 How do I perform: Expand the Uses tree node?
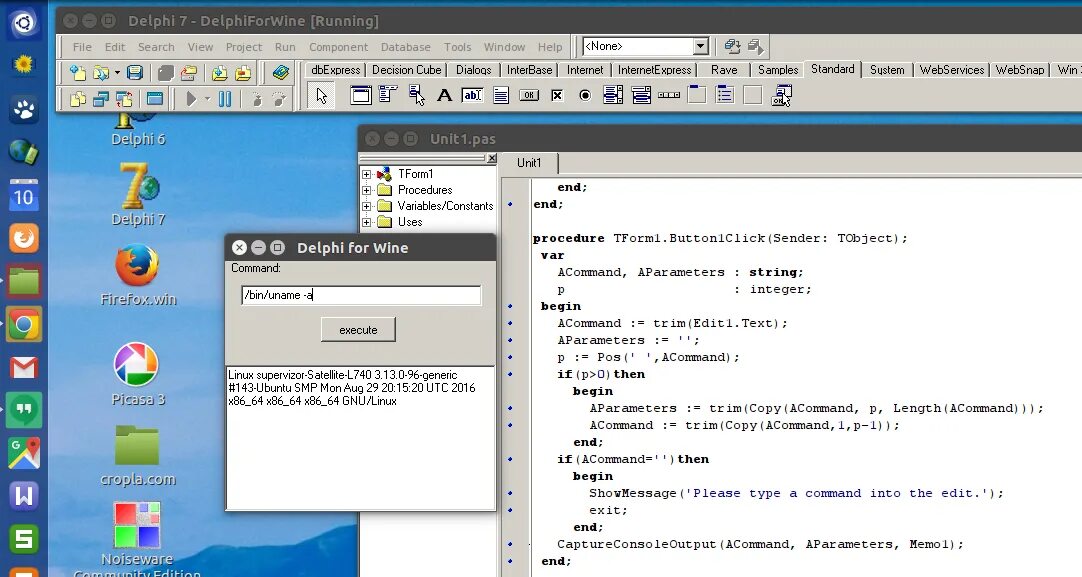366,222
